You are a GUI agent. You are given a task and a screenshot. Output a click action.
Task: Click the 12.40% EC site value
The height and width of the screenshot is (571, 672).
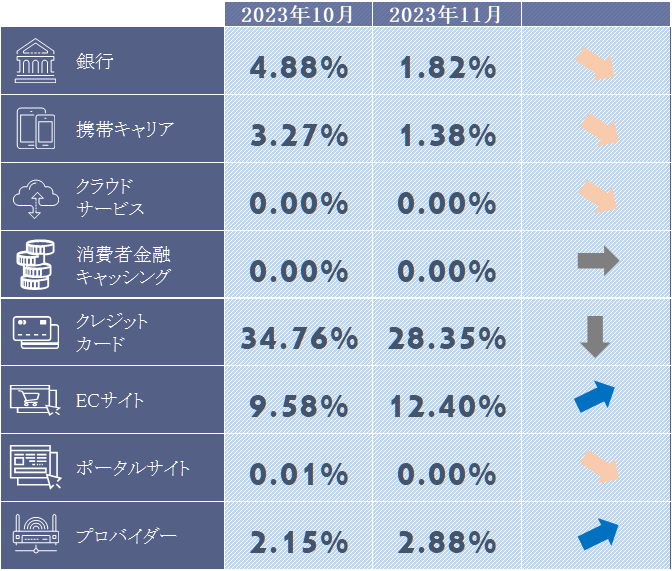click(x=448, y=406)
